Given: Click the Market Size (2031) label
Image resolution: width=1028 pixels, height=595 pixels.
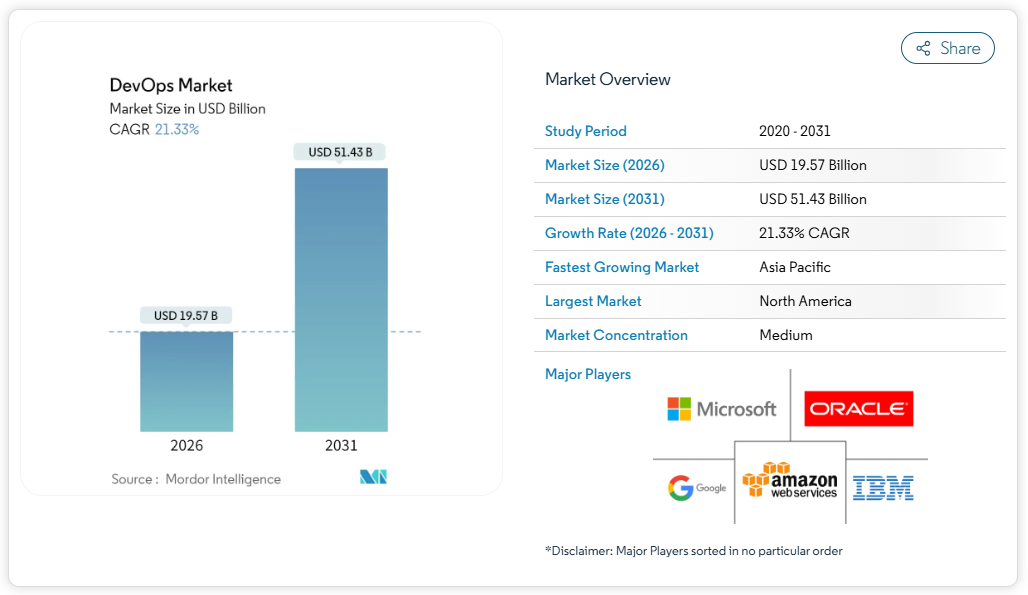Looking at the screenshot, I should 604,199.
